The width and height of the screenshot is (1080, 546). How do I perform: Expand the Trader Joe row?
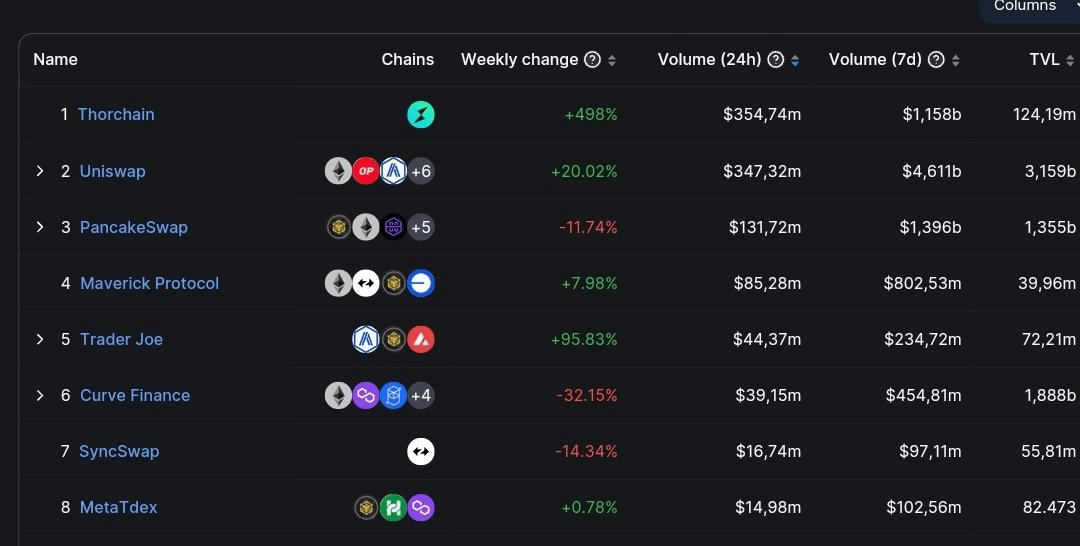(x=40, y=339)
